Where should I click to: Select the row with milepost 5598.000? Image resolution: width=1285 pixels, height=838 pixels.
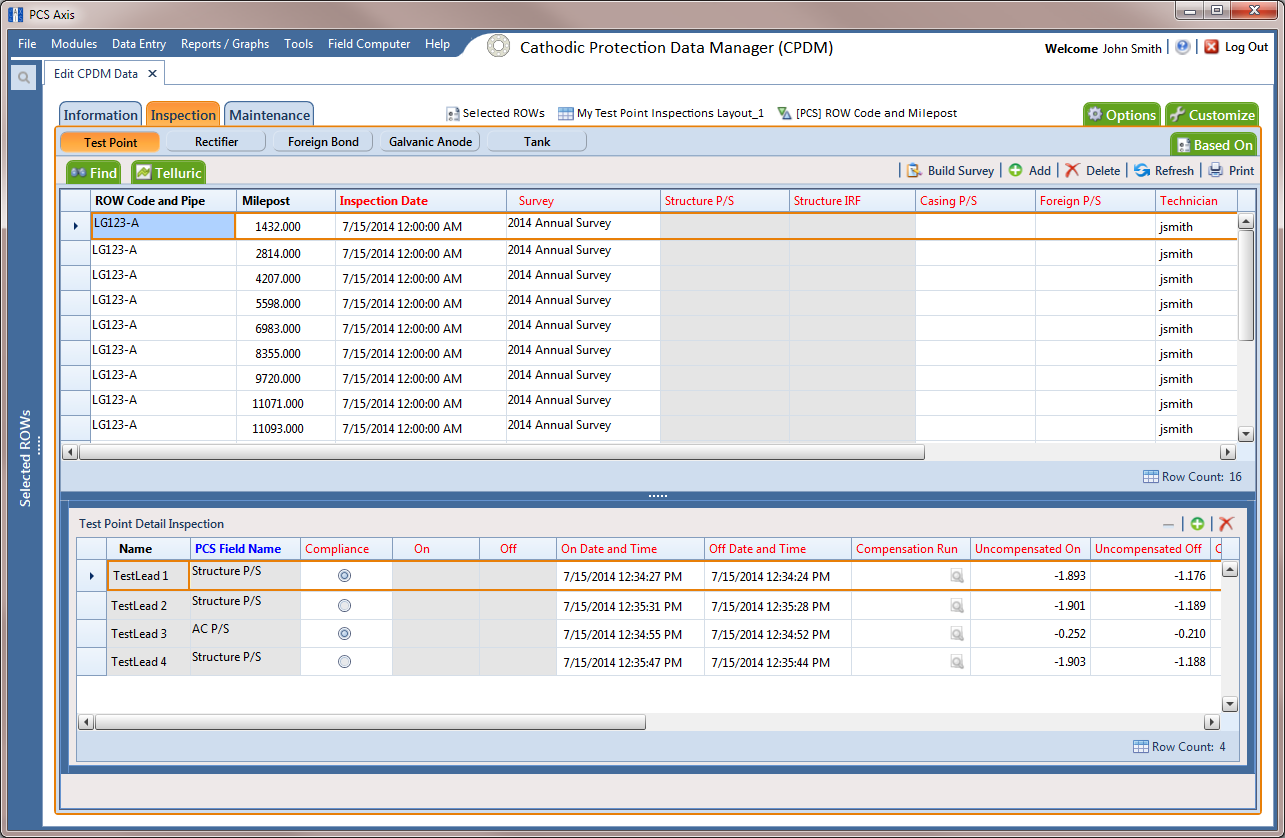click(649, 303)
